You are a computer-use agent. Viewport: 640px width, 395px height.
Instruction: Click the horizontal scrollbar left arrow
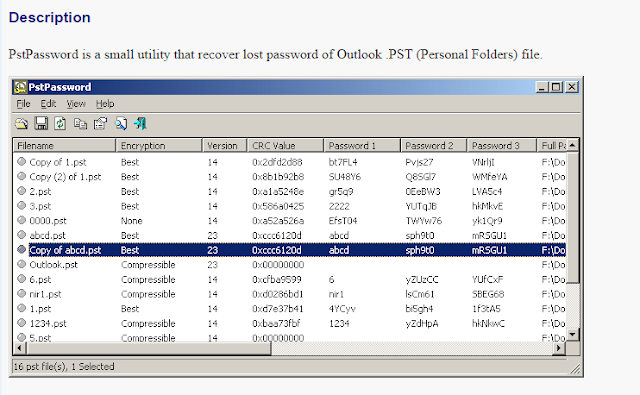(20, 348)
